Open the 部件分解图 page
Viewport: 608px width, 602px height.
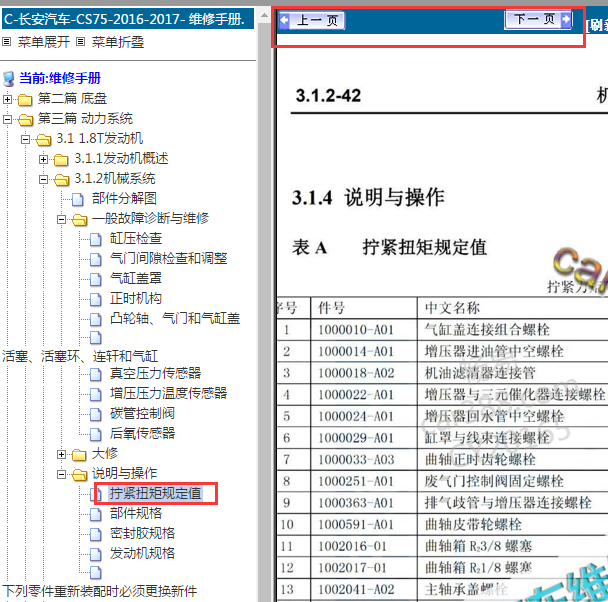point(124,198)
